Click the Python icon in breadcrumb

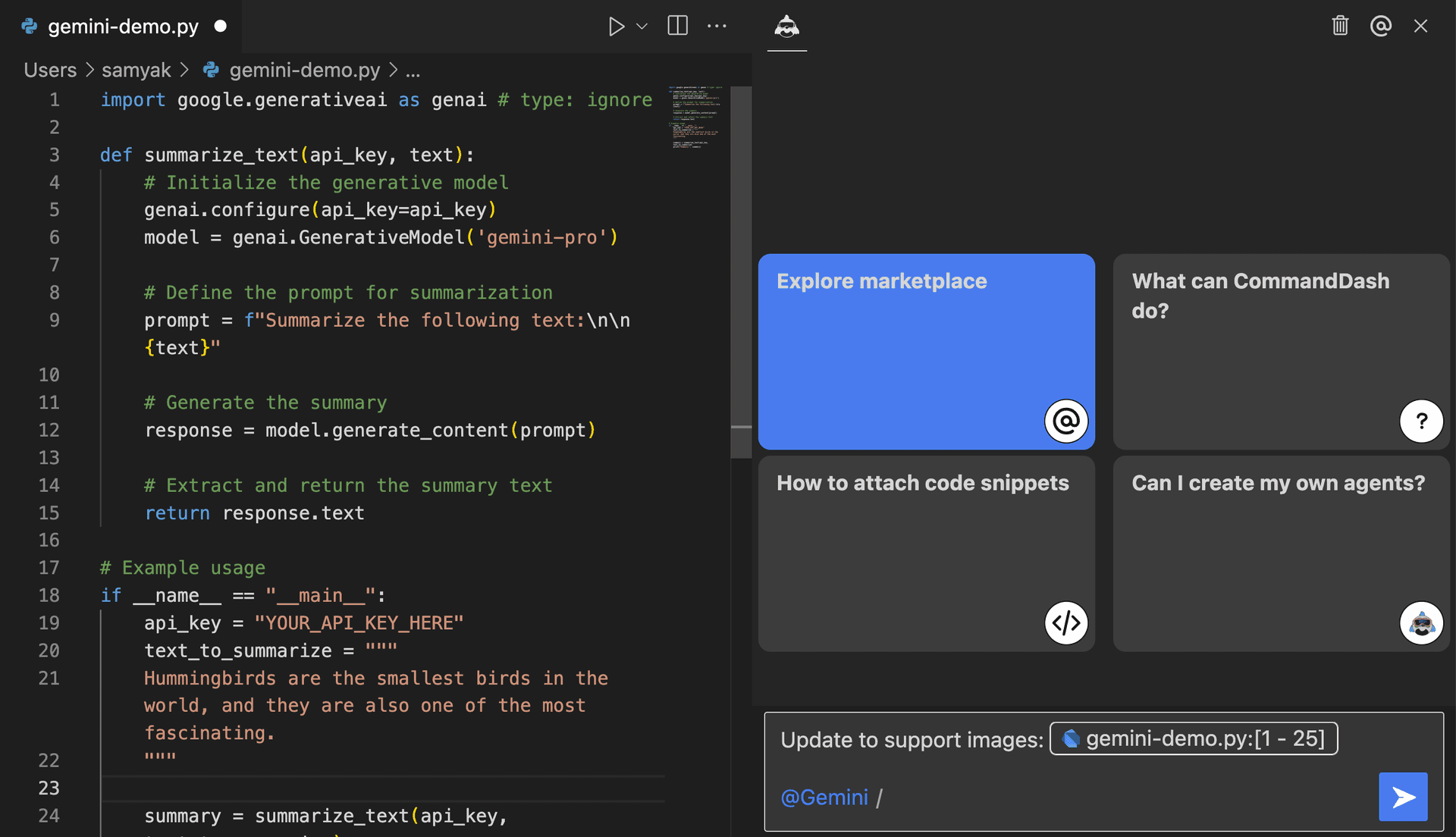(x=211, y=70)
